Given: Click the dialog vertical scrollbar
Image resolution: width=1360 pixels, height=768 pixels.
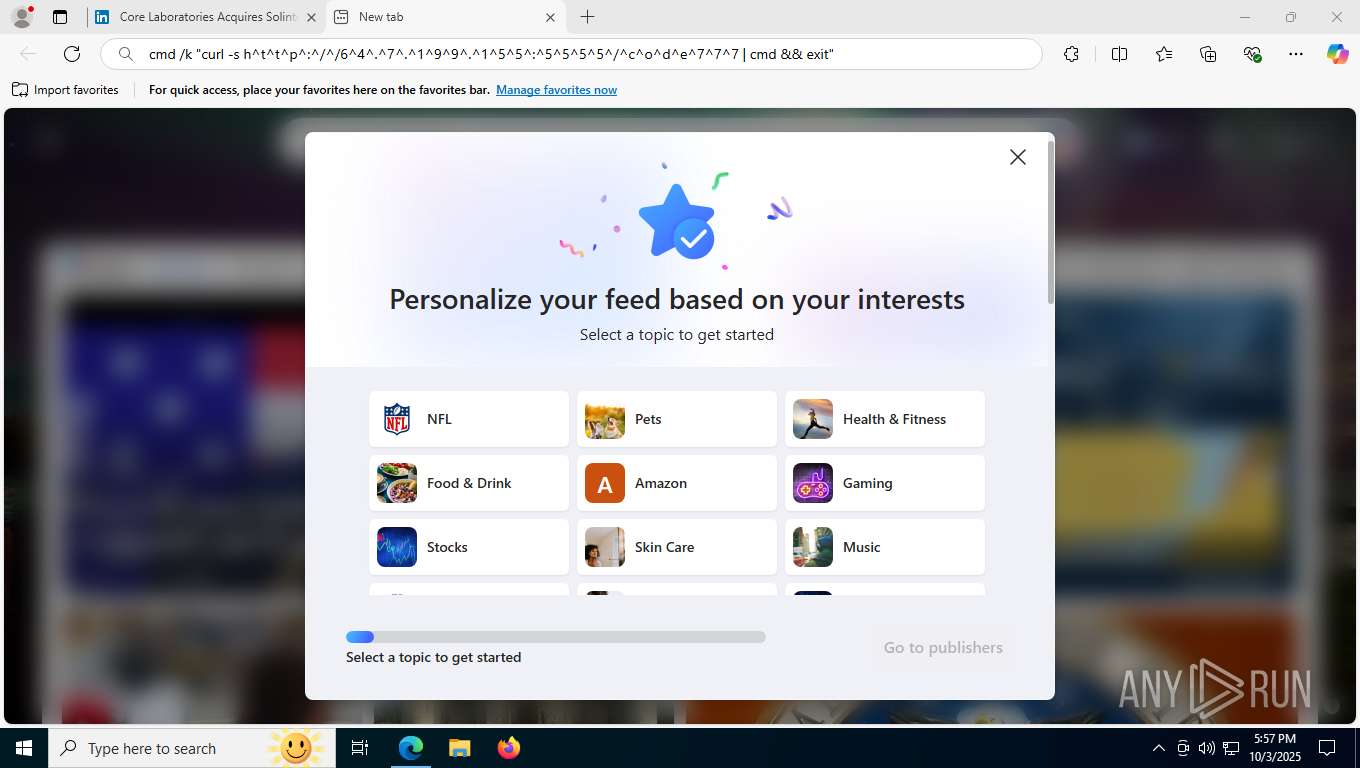Looking at the screenshot, I should [x=1050, y=222].
